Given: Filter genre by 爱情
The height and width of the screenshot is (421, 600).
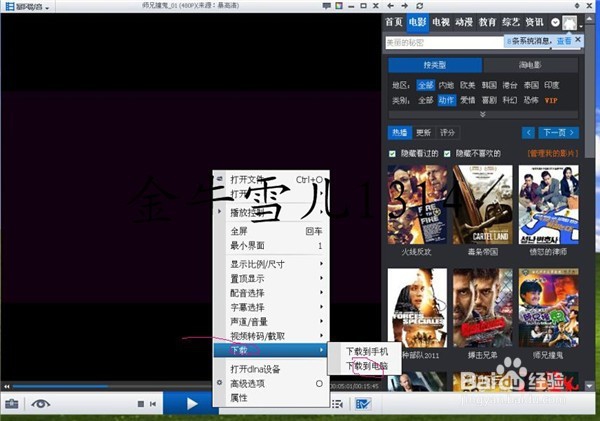Looking at the screenshot, I should (468, 101).
